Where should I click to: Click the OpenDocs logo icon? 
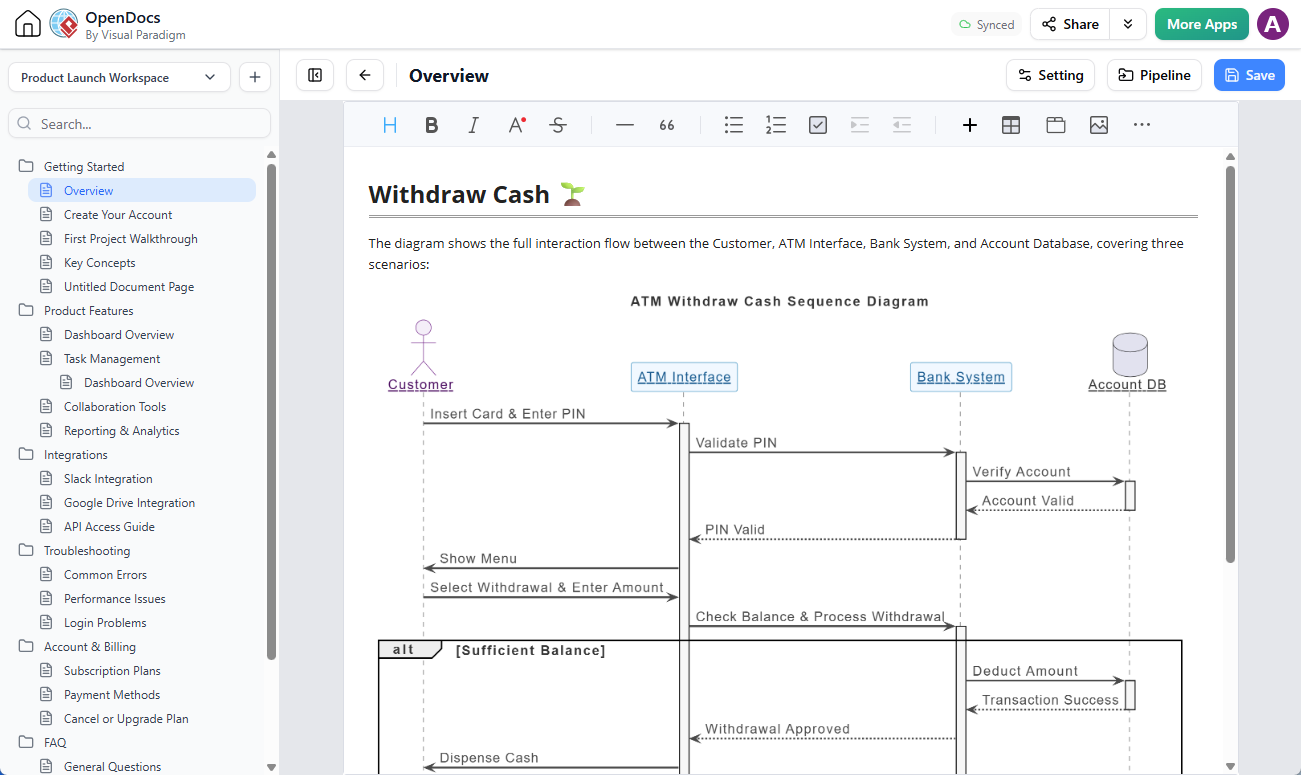63,24
